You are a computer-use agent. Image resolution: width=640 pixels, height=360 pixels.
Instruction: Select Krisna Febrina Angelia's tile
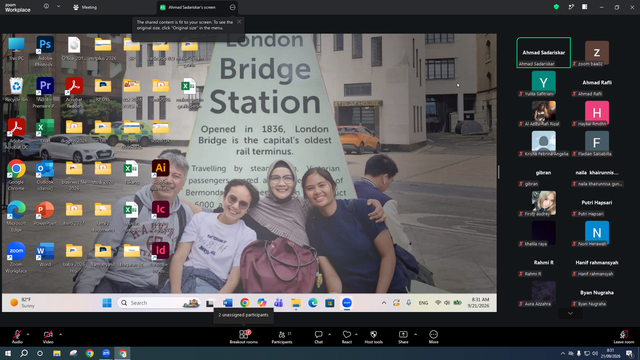tap(544, 143)
